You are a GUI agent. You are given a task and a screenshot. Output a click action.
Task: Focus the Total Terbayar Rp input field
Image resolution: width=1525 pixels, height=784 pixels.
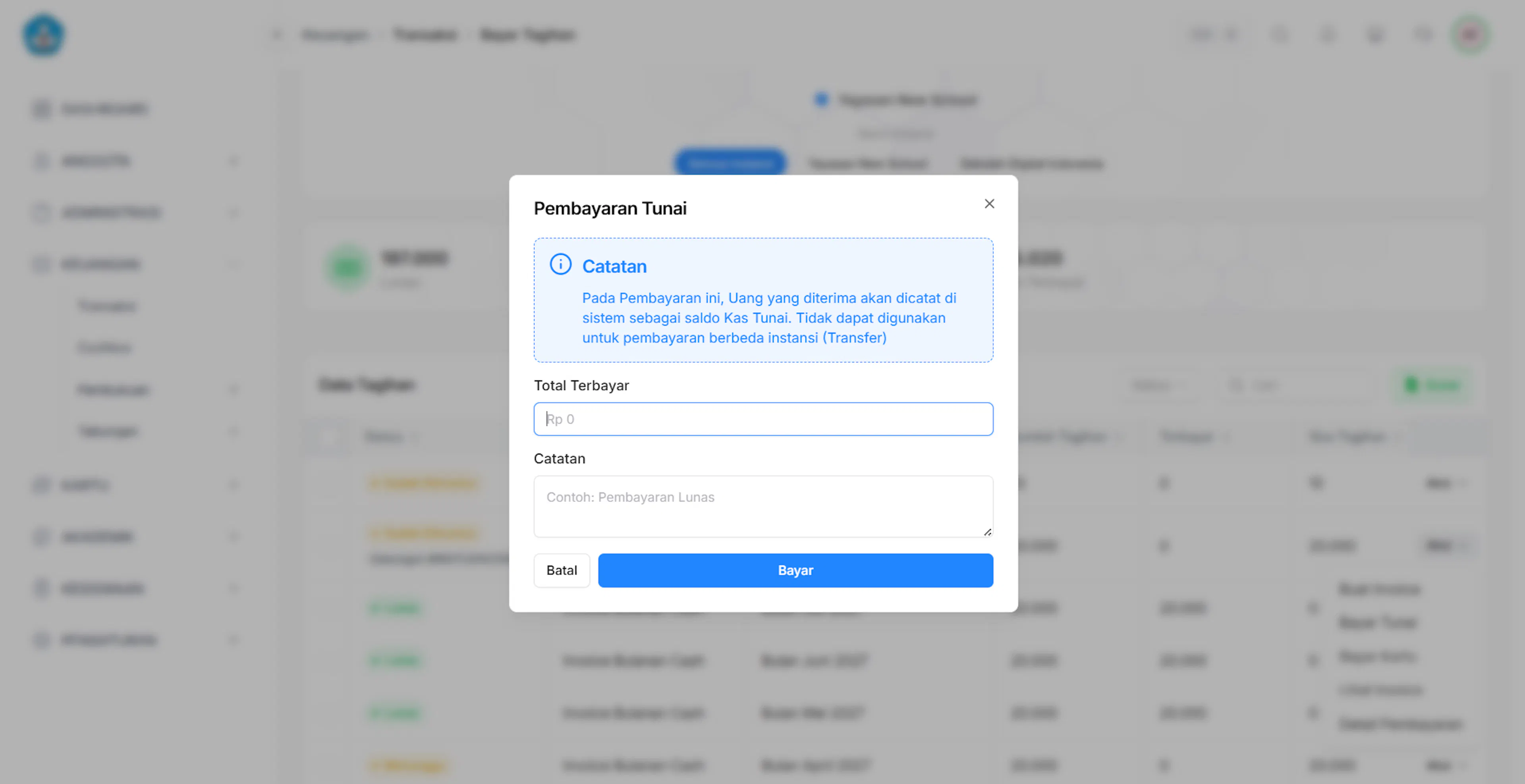[763, 419]
